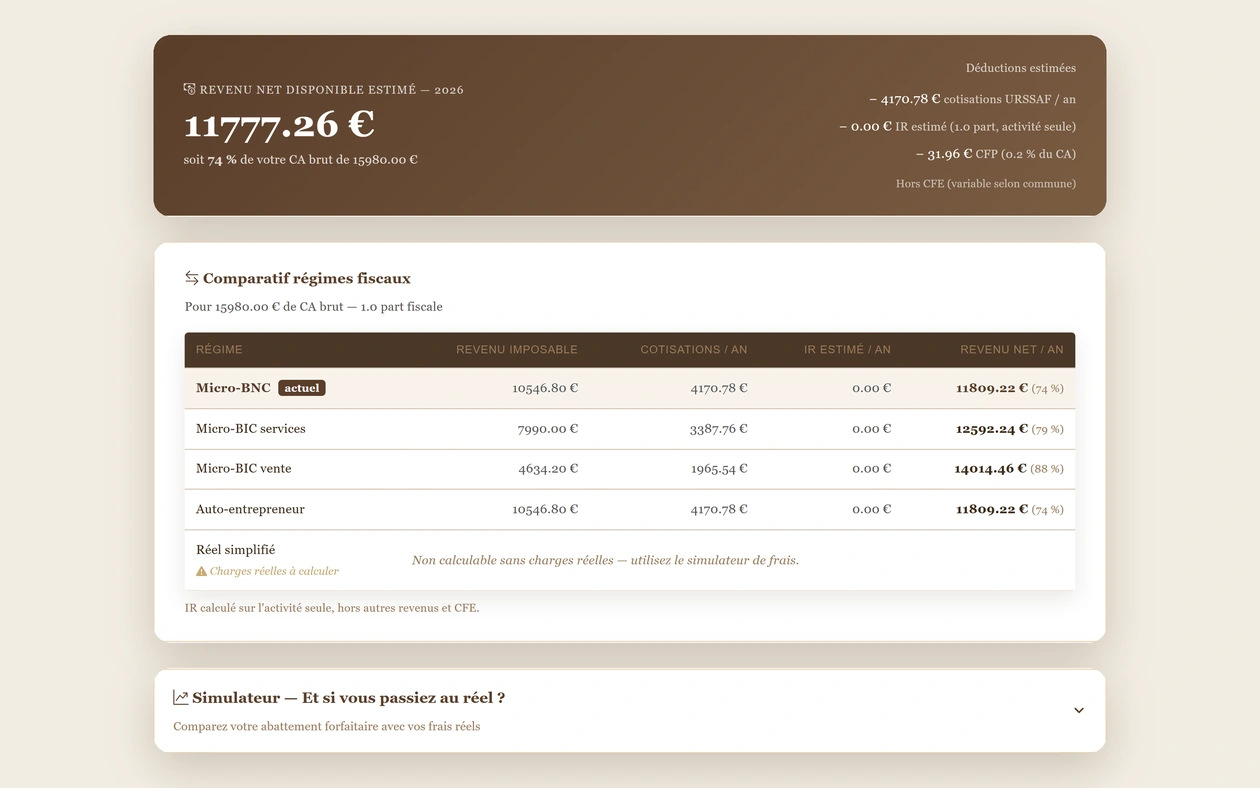This screenshot has width=1260, height=788.
Task: Click 'Pour 15980.00 € de CA brut' subtitle
Action: (314, 307)
